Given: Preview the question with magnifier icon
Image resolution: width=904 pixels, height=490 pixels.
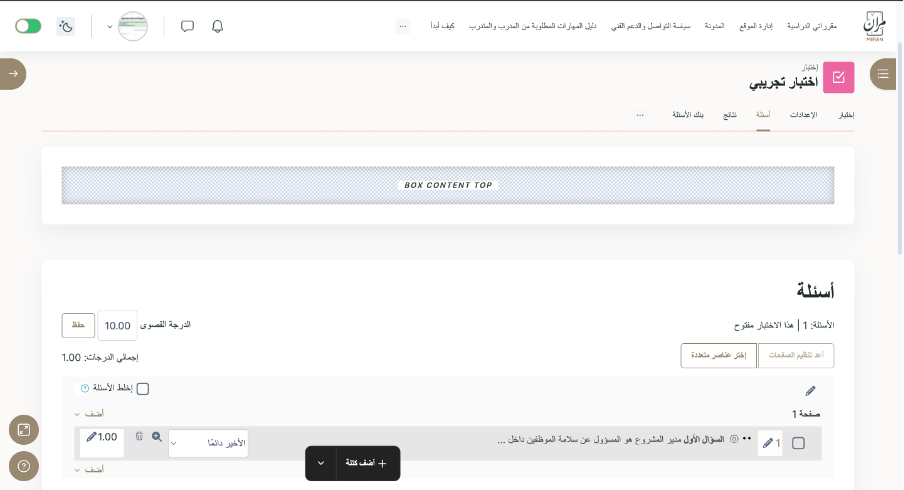Looking at the screenshot, I should pyautogui.click(x=157, y=437).
